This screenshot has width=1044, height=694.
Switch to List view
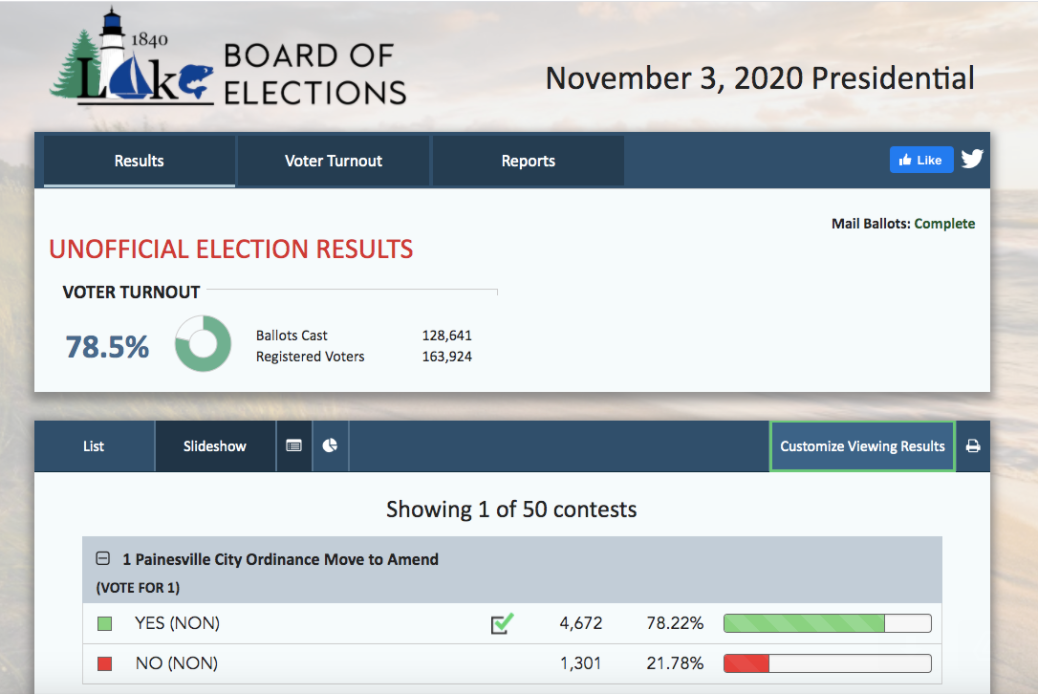point(94,446)
